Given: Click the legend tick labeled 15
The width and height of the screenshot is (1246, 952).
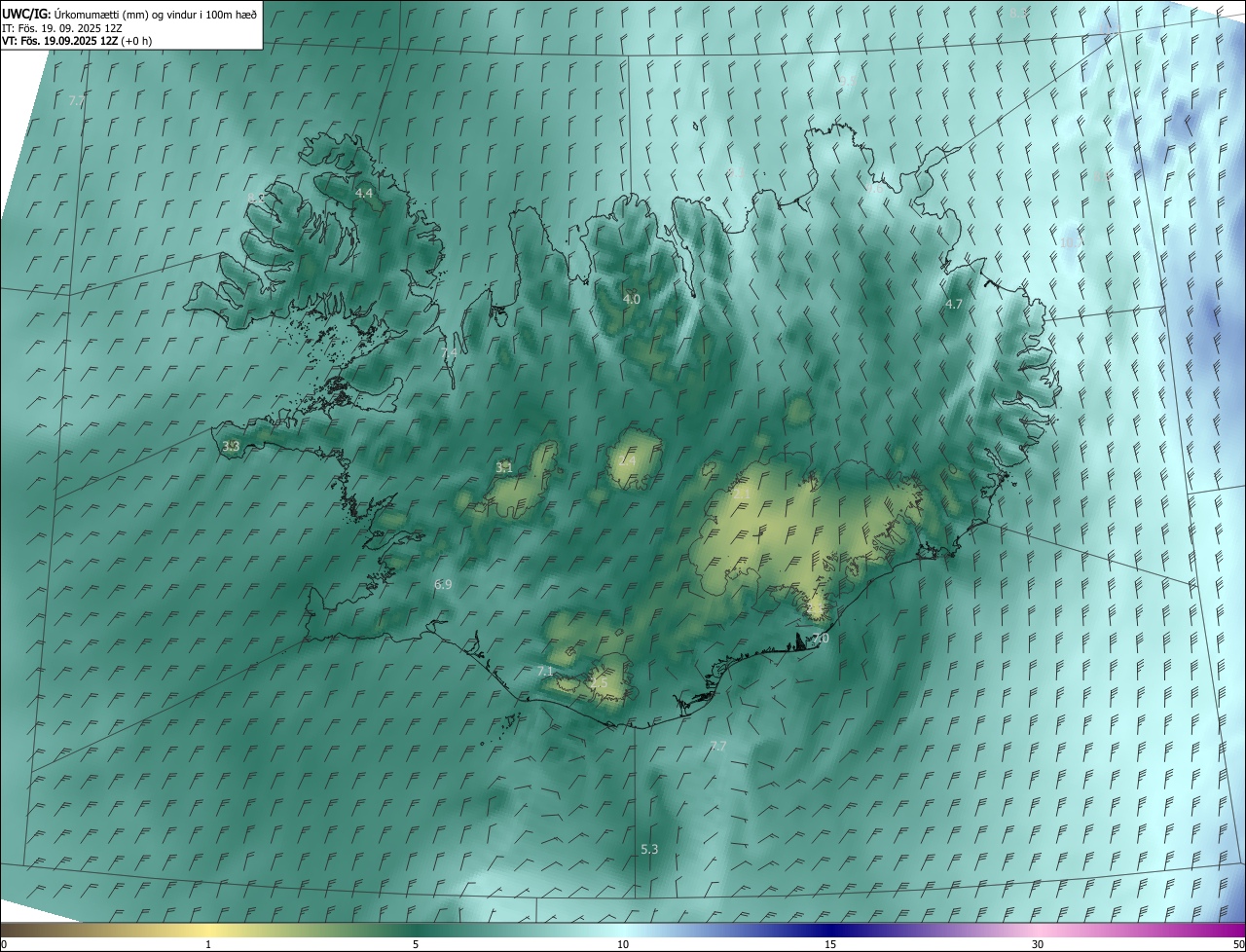Looking at the screenshot, I should 830,944.
